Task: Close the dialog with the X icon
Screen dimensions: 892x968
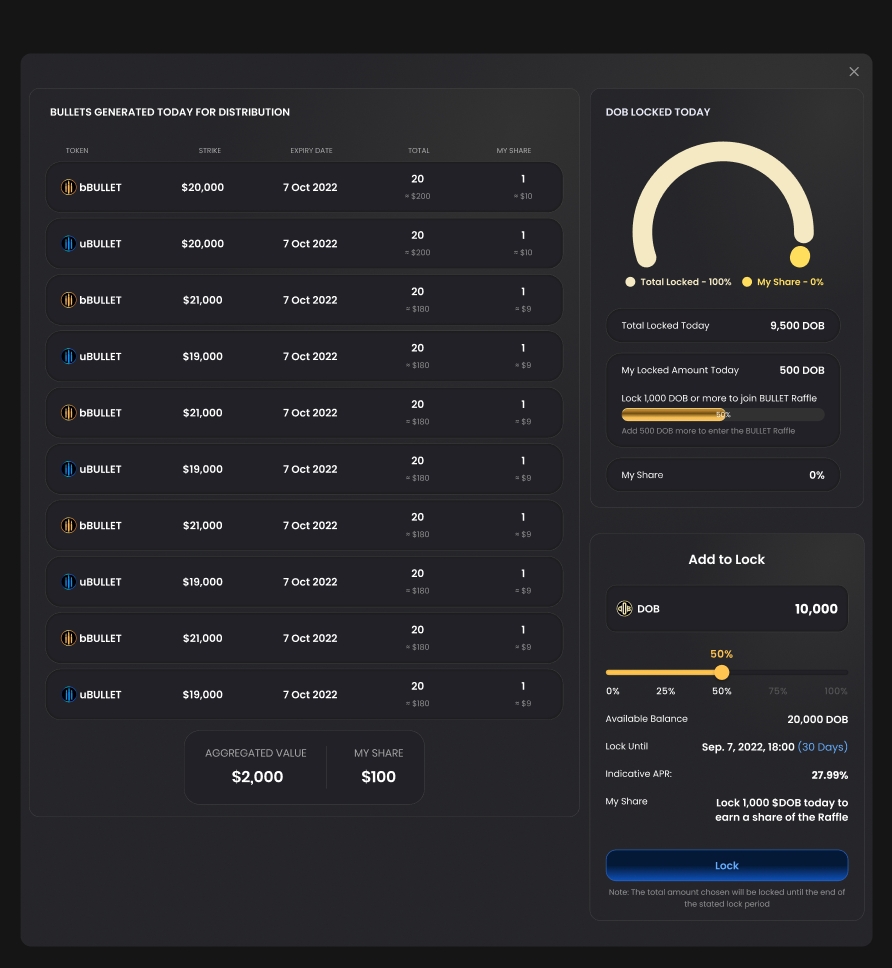Action: 854,72
